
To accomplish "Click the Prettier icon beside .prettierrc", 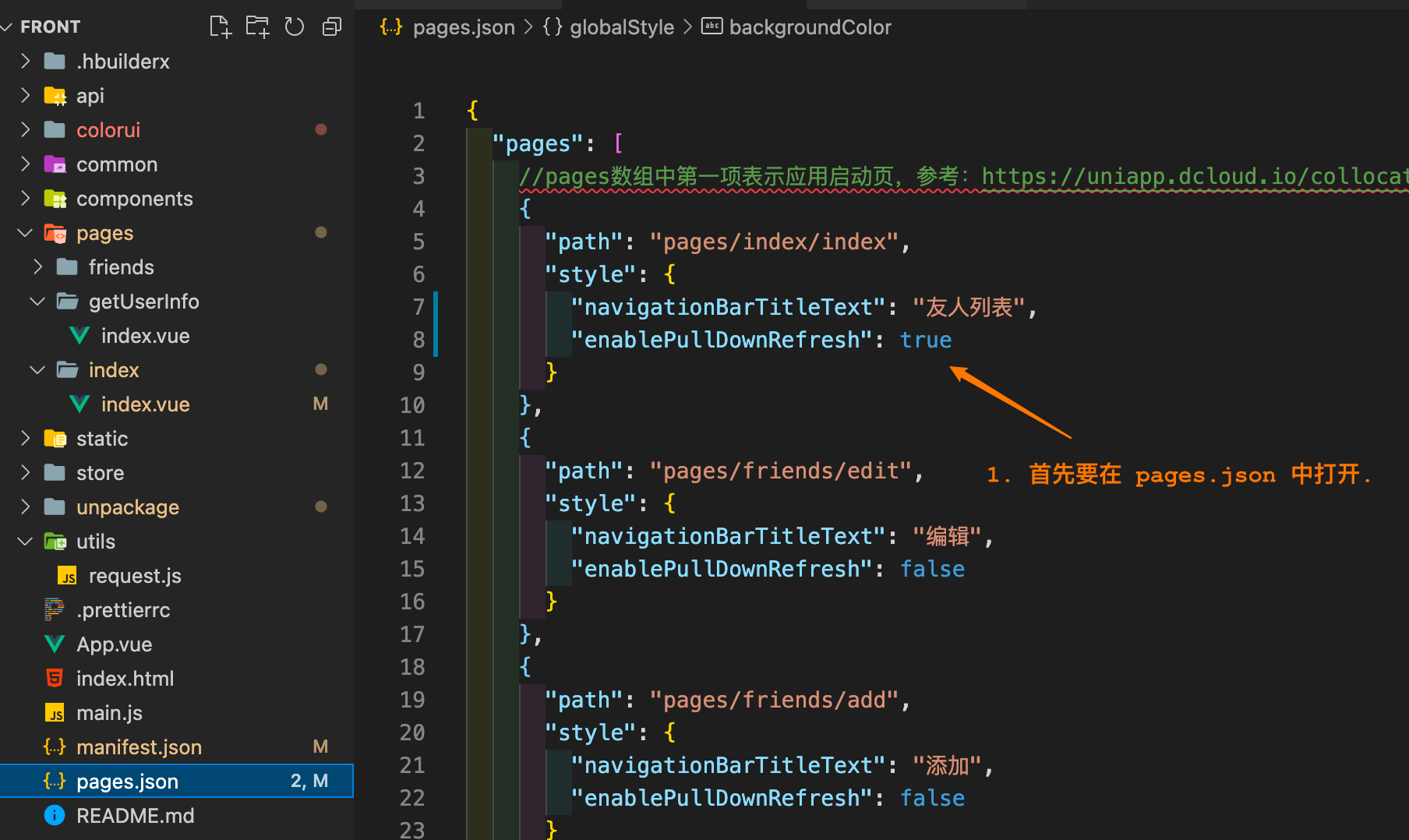I will (x=55, y=609).
